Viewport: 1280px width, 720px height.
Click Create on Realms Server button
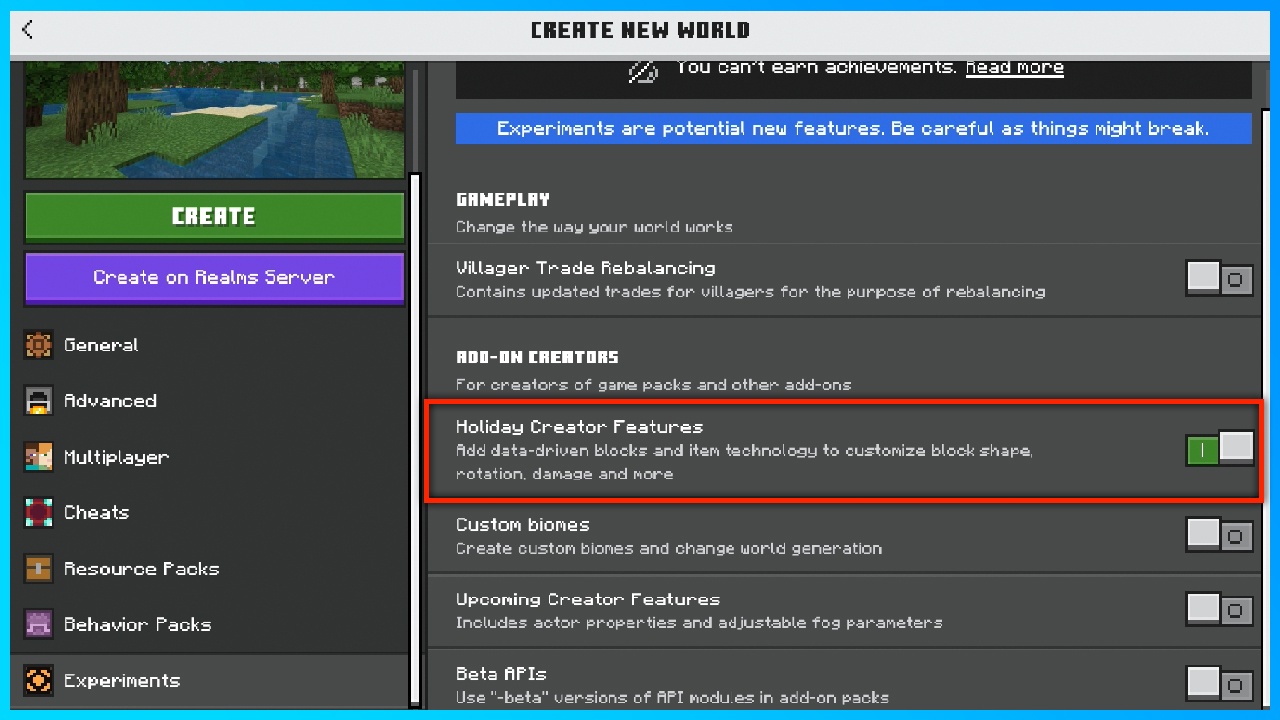click(x=214, y=278)
